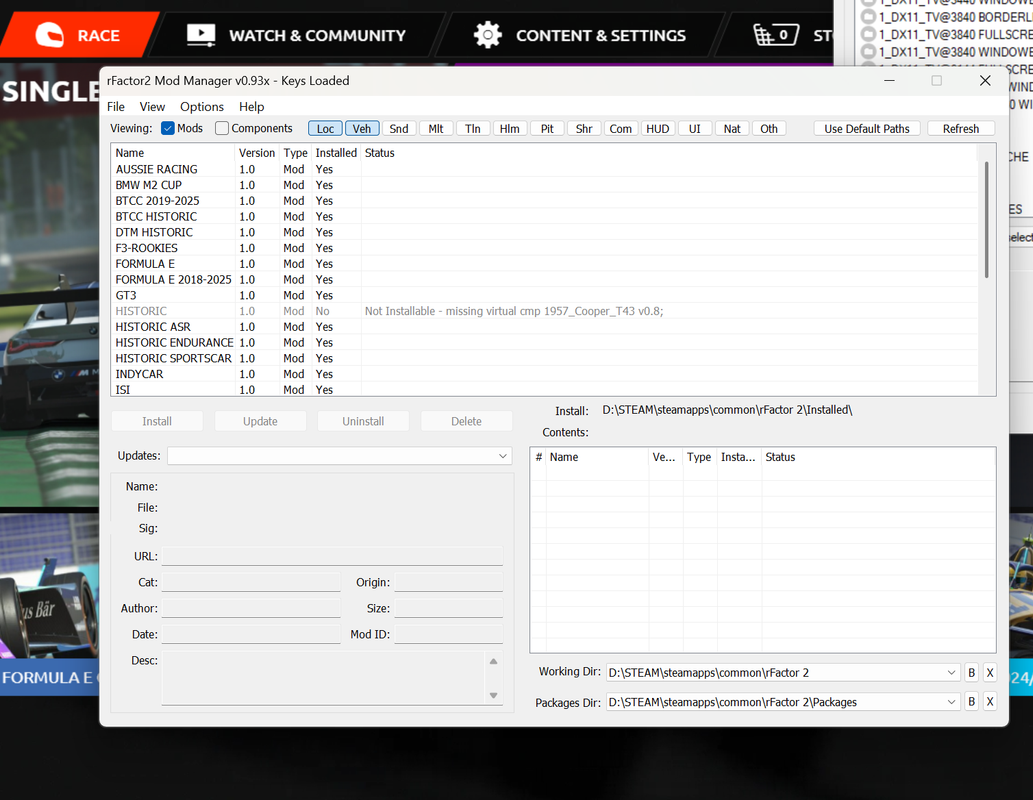1033x800 pixels.
Task: Select the DTM HISTORIC mod row
Action: [x=544, y=233]
